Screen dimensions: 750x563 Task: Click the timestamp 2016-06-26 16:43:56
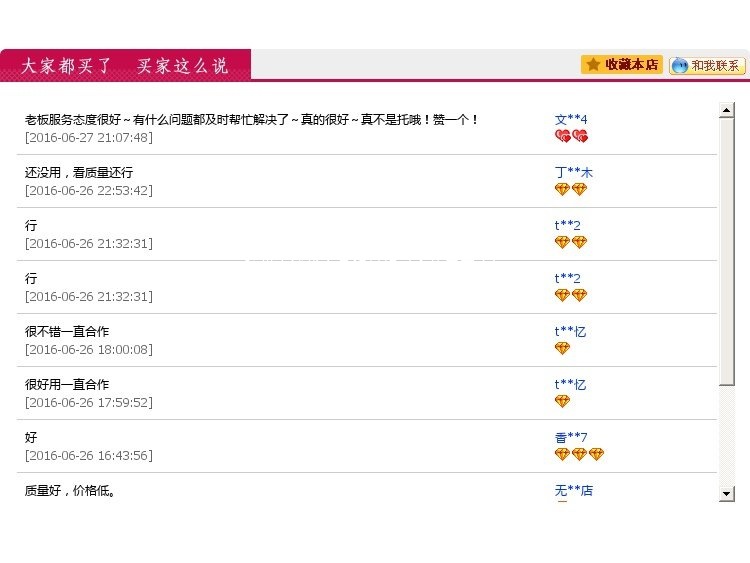(89, 455)
